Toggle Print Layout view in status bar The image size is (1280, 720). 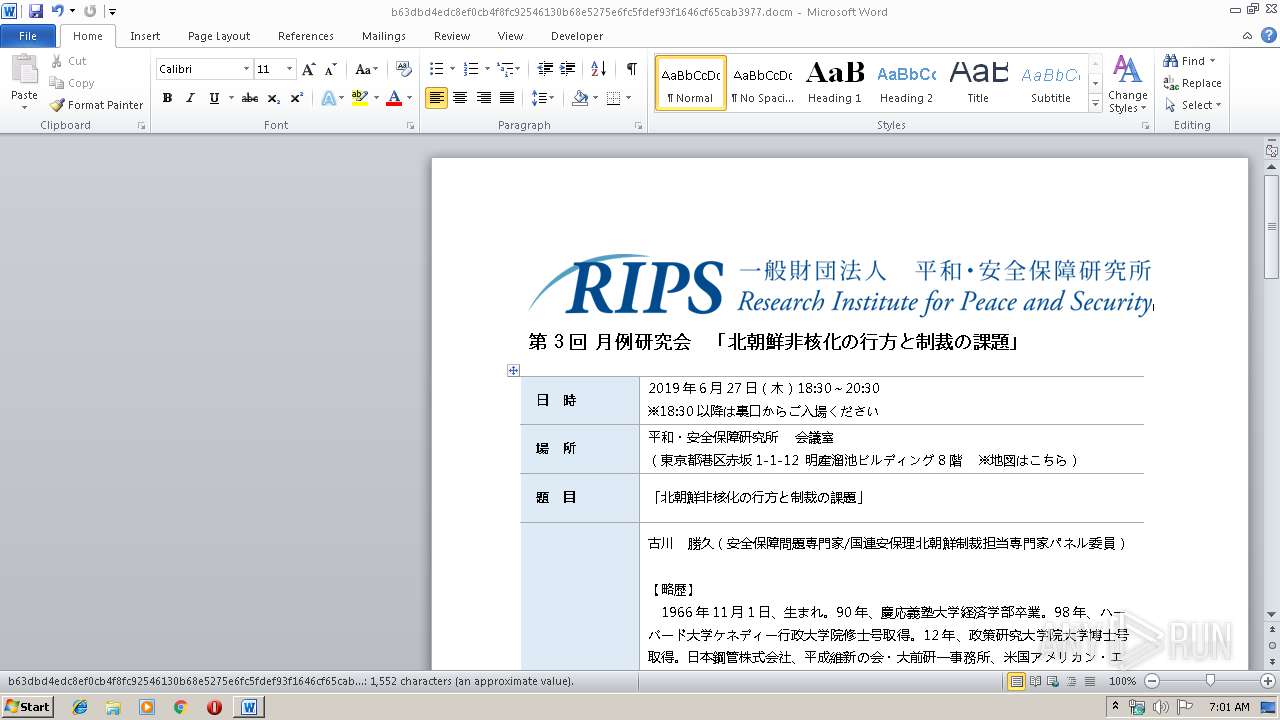coord(1017,681)
